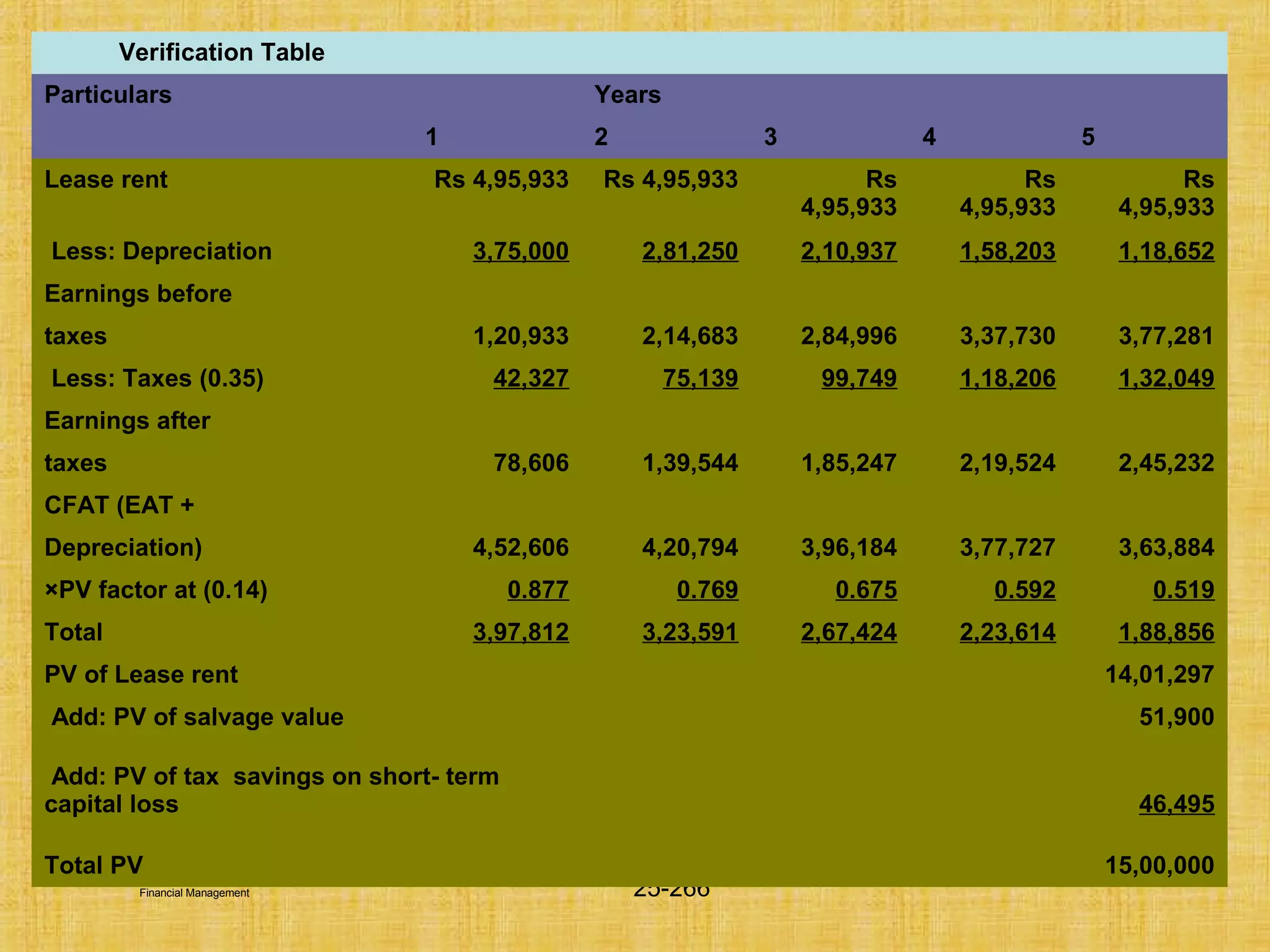1270x952 pixels.
Task: Select total value 3,23,591
Action: [x=690, y=632]
